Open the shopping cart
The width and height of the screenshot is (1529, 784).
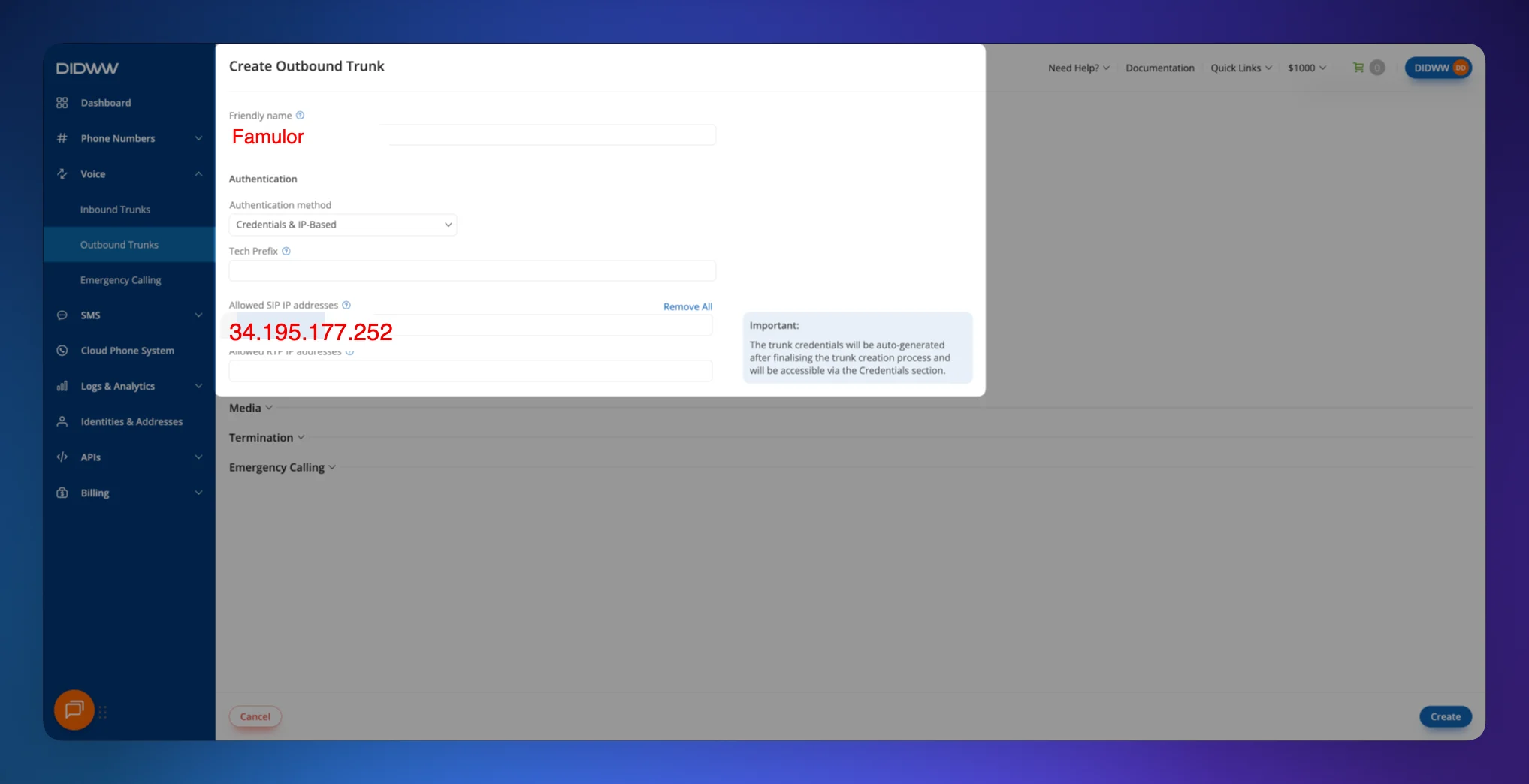pyautogui.click(x=1358, y=68)
